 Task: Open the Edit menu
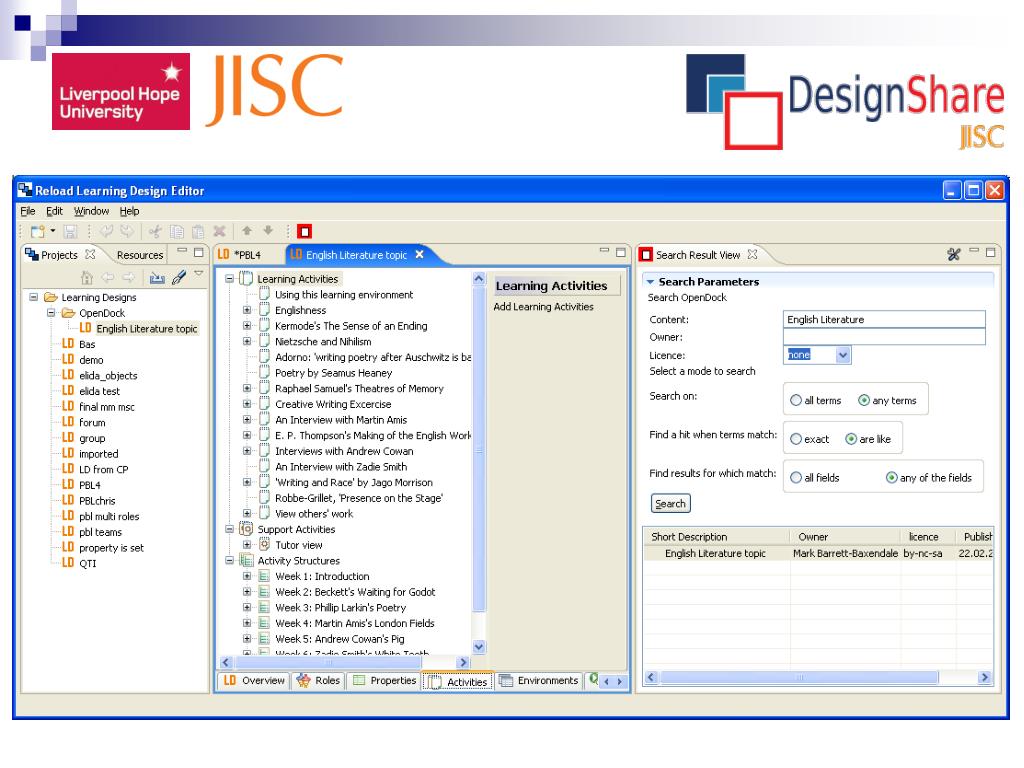[x=54, y=211]
